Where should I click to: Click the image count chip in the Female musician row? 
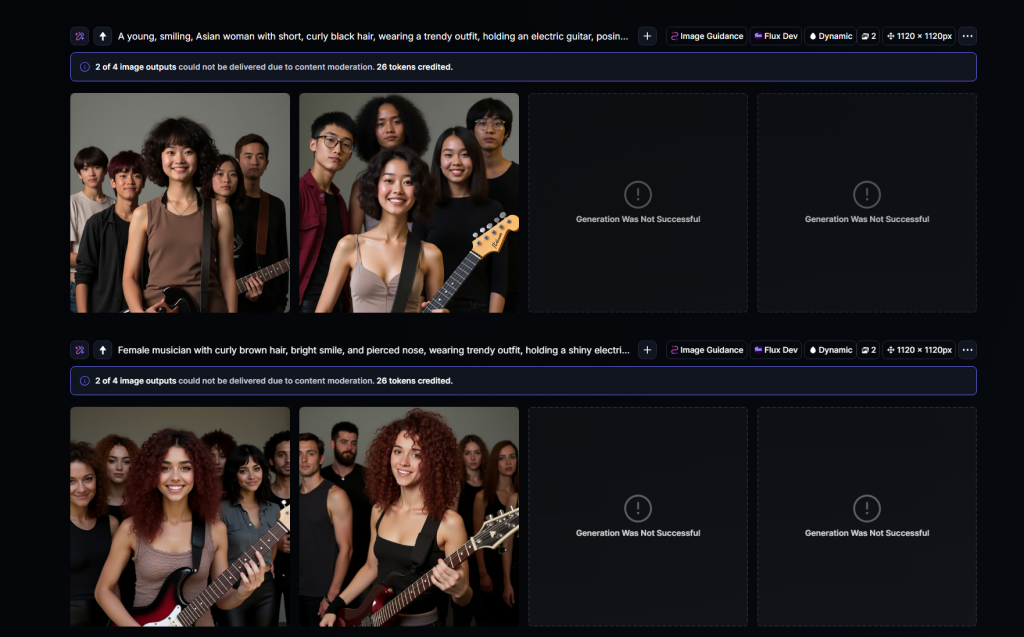[869, 350]
